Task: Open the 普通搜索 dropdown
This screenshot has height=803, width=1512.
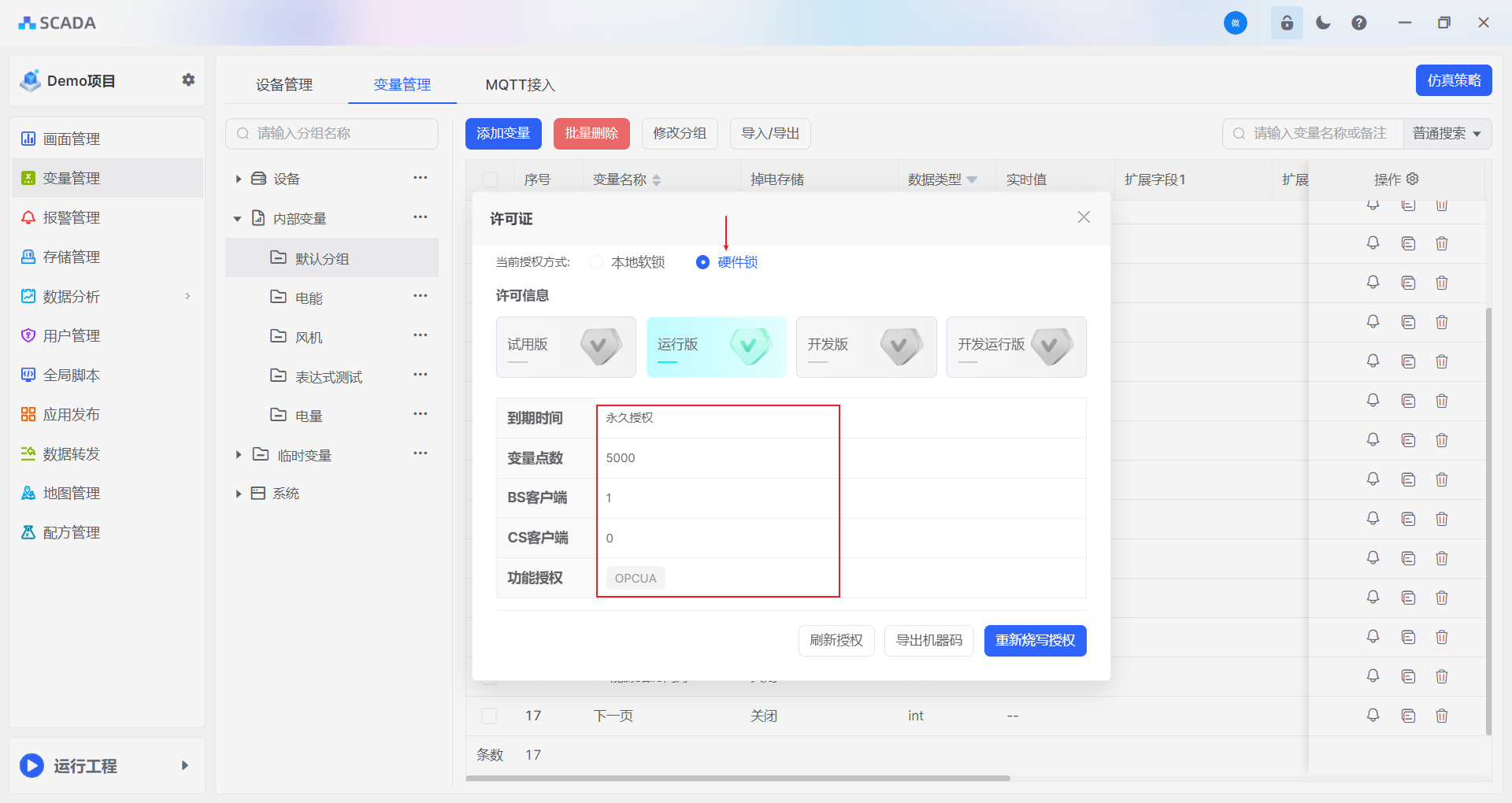Action: [x=1447, y=133]
